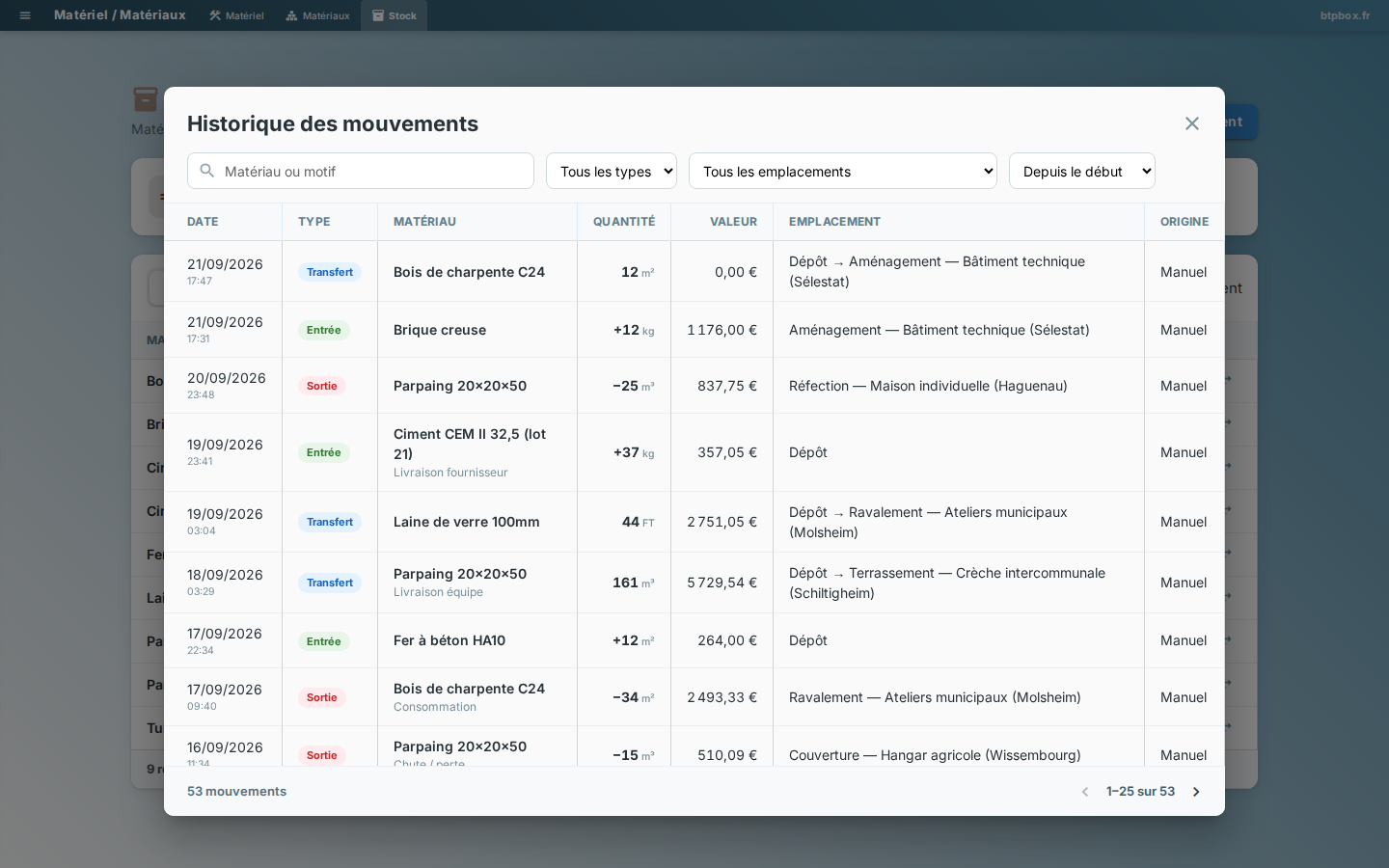The height and width of the screenshot is (868, 1389).
Task: Click Couverture — Hangar agricole (Wissembourg)
Action: 935,755
